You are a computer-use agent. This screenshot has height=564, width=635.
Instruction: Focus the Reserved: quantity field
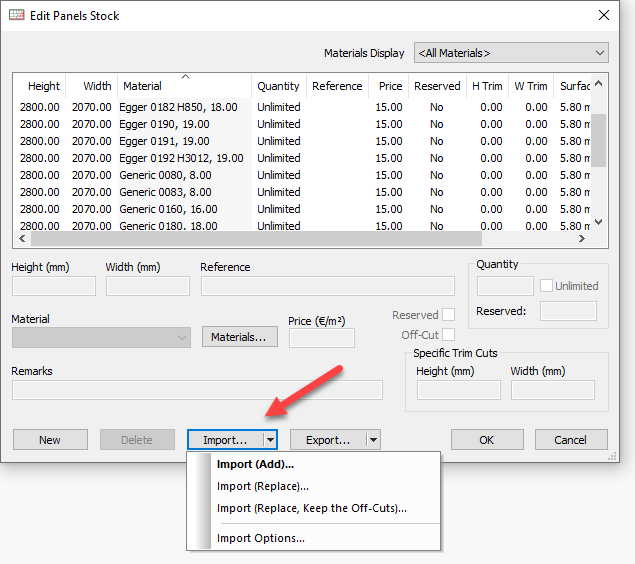coord(568,311)
